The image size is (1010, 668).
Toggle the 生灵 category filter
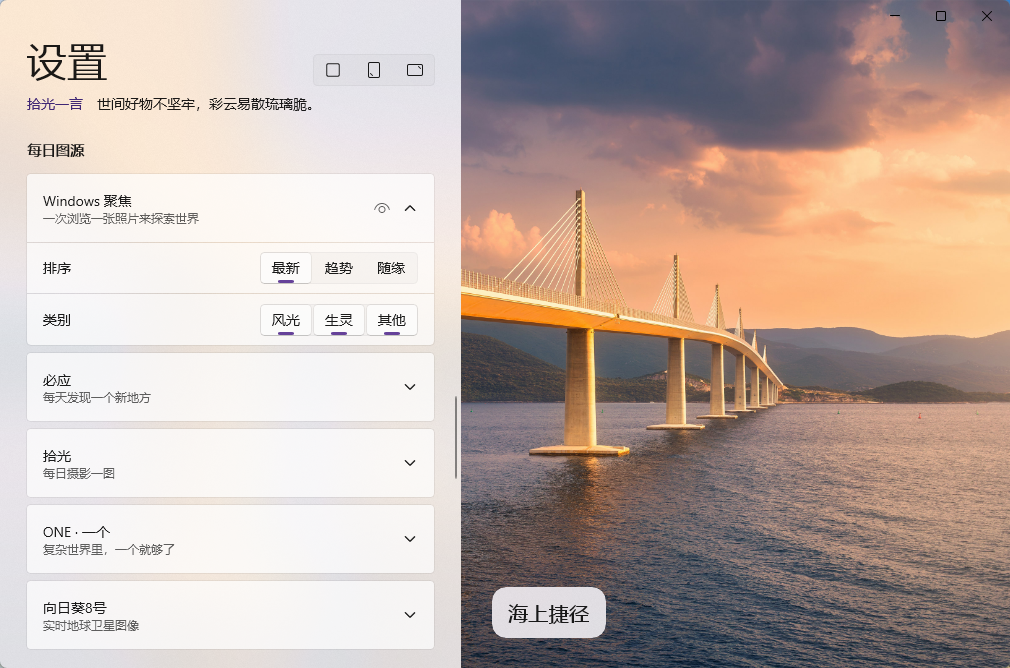coord(339,320)
